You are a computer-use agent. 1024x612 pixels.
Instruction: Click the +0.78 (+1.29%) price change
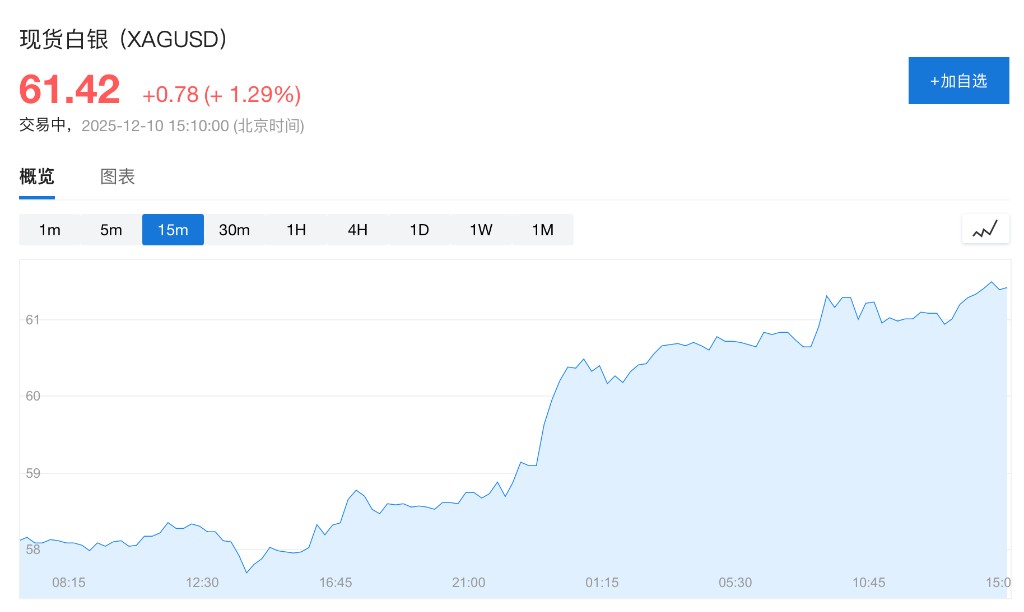221,95
